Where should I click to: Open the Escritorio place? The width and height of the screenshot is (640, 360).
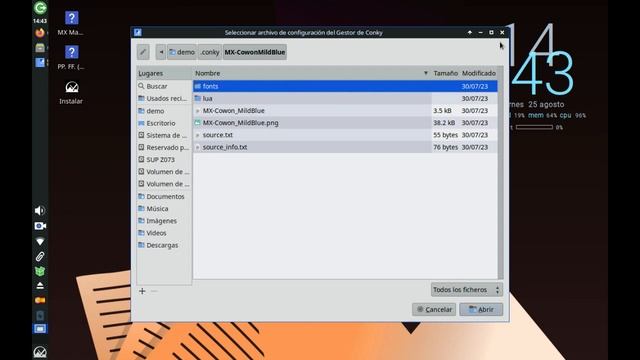[x=164, y=123]
